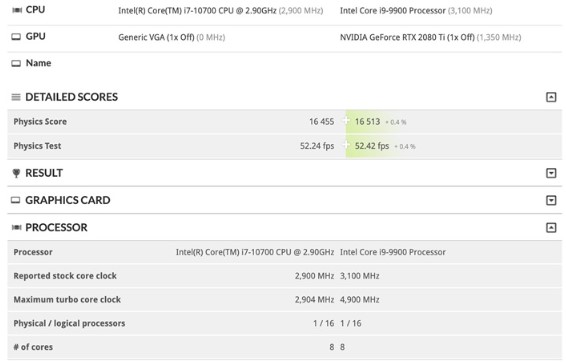Click the Processor section chip icon
Viewport: 566px width, 363px height.
point(16,227)
